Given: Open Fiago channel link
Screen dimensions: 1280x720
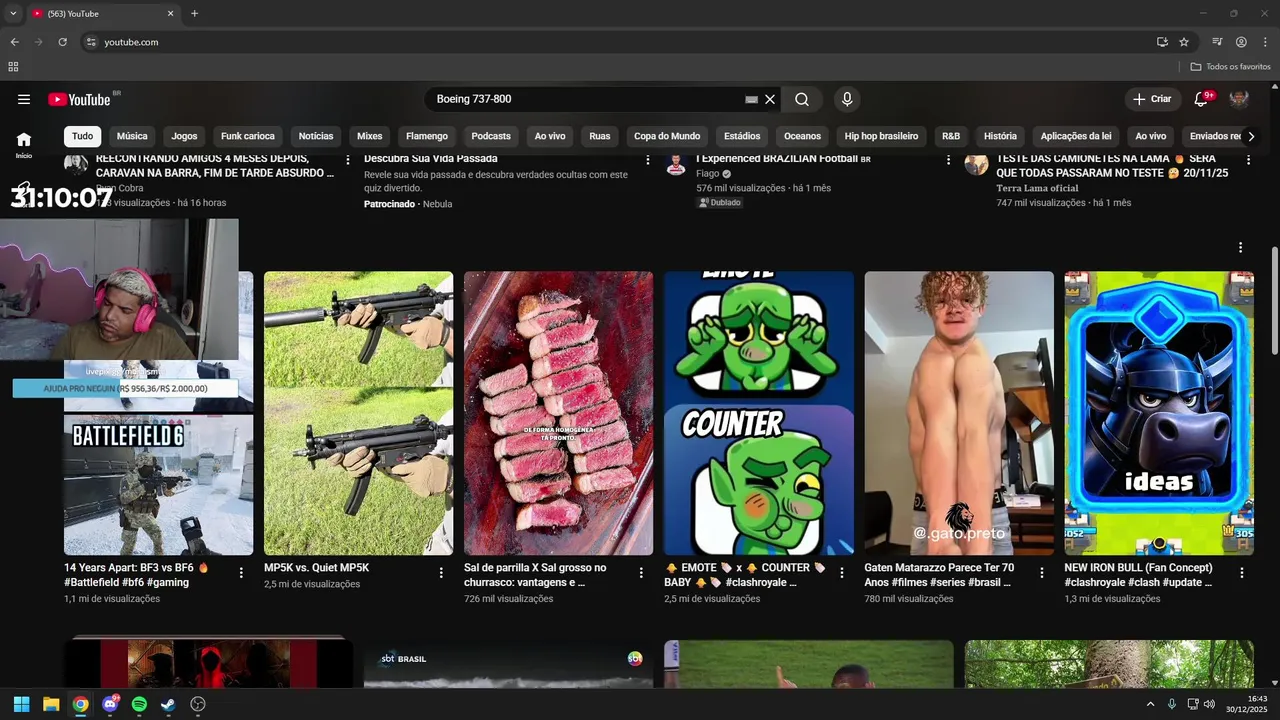Looking at the screenshot, I should tap(708, 173).
